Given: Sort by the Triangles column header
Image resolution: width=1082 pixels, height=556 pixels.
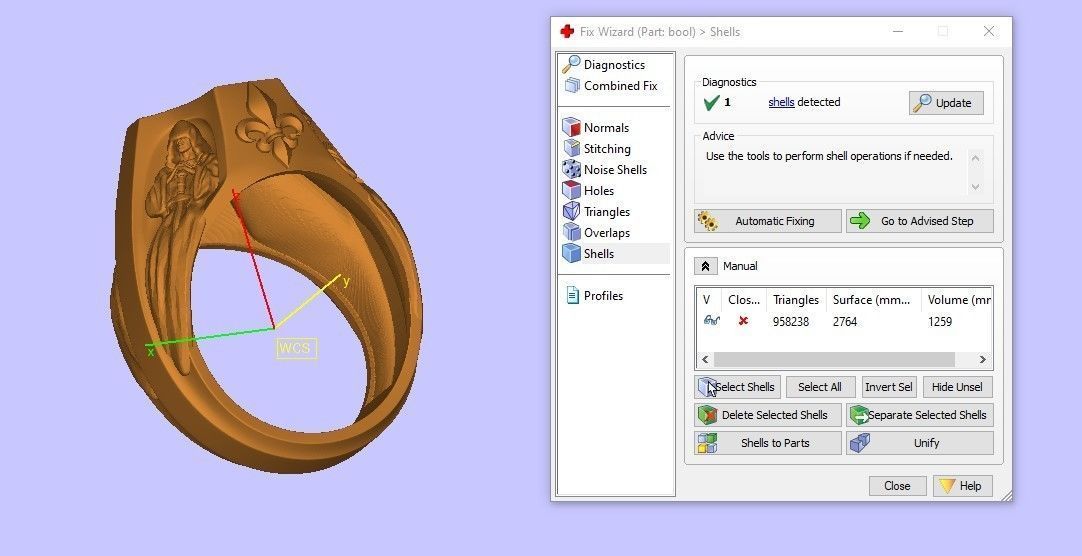Looking at the screenshot, I should 796,299.
